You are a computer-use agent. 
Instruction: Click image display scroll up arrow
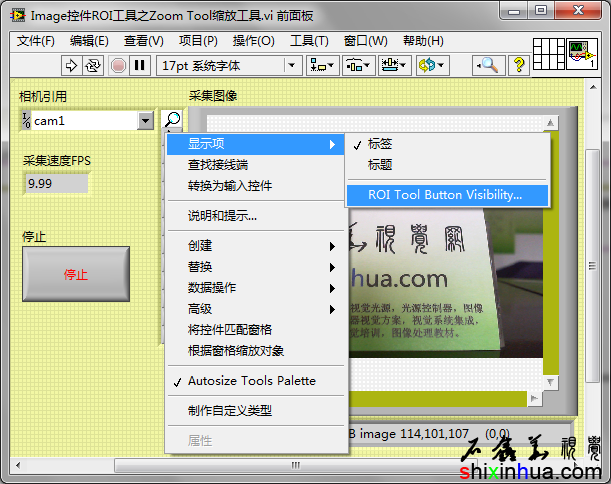550,123
